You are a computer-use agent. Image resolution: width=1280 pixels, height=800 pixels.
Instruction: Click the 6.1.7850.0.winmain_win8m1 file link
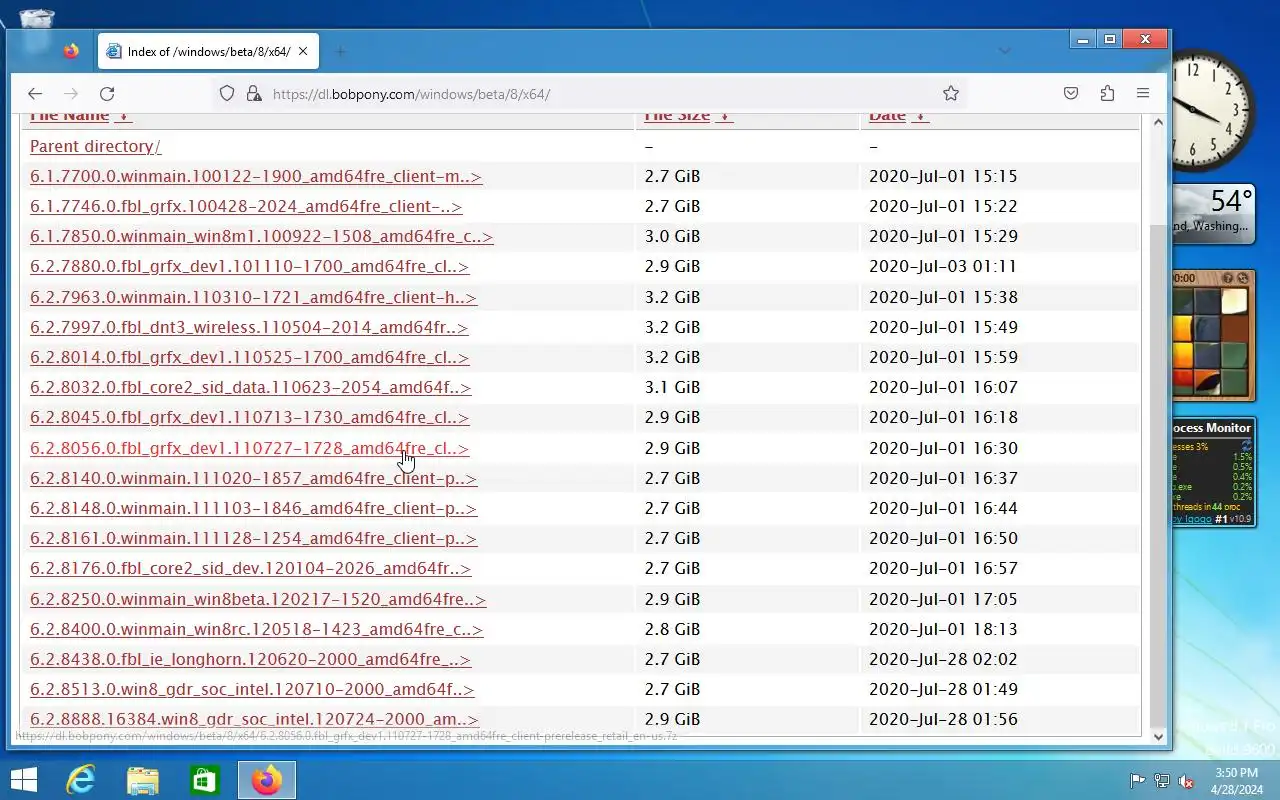(x=261, y=236)
